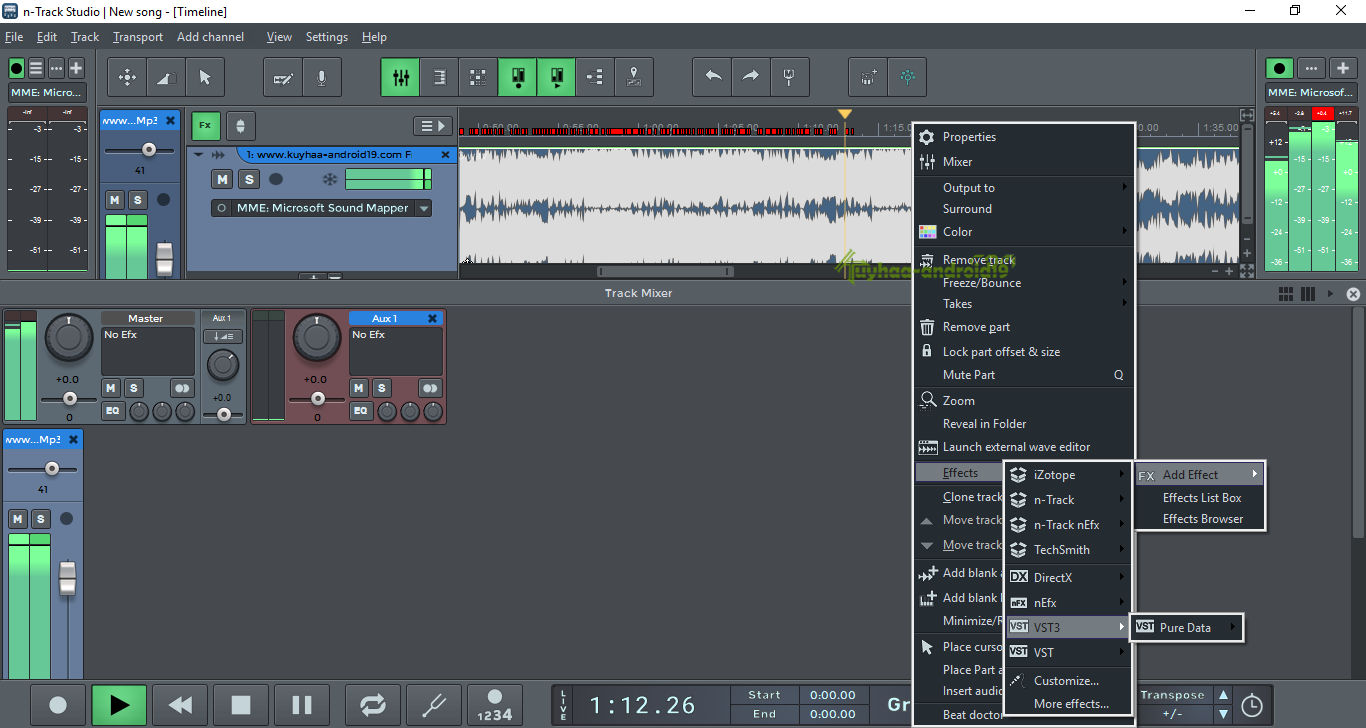Solo the Aux 1 channel
The height and width of the screenshot is (728, 1366).
[382, 388]
